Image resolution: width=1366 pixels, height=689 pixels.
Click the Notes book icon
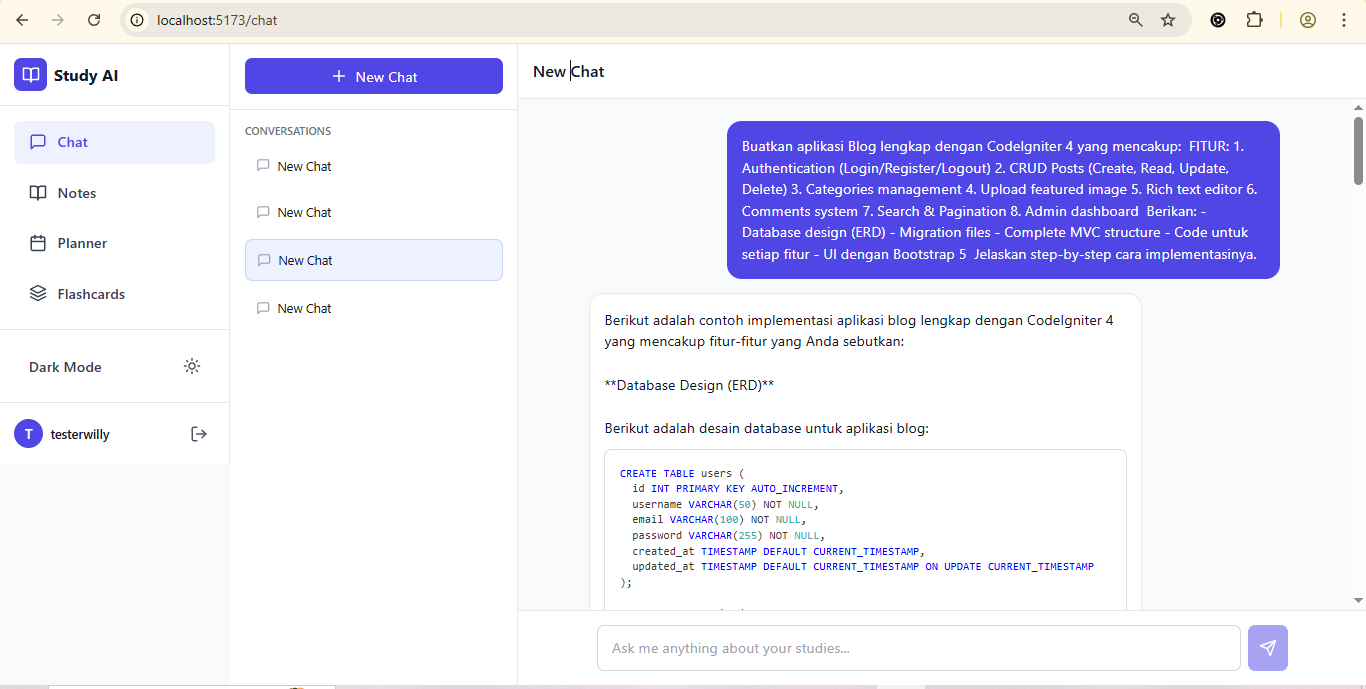38,192
